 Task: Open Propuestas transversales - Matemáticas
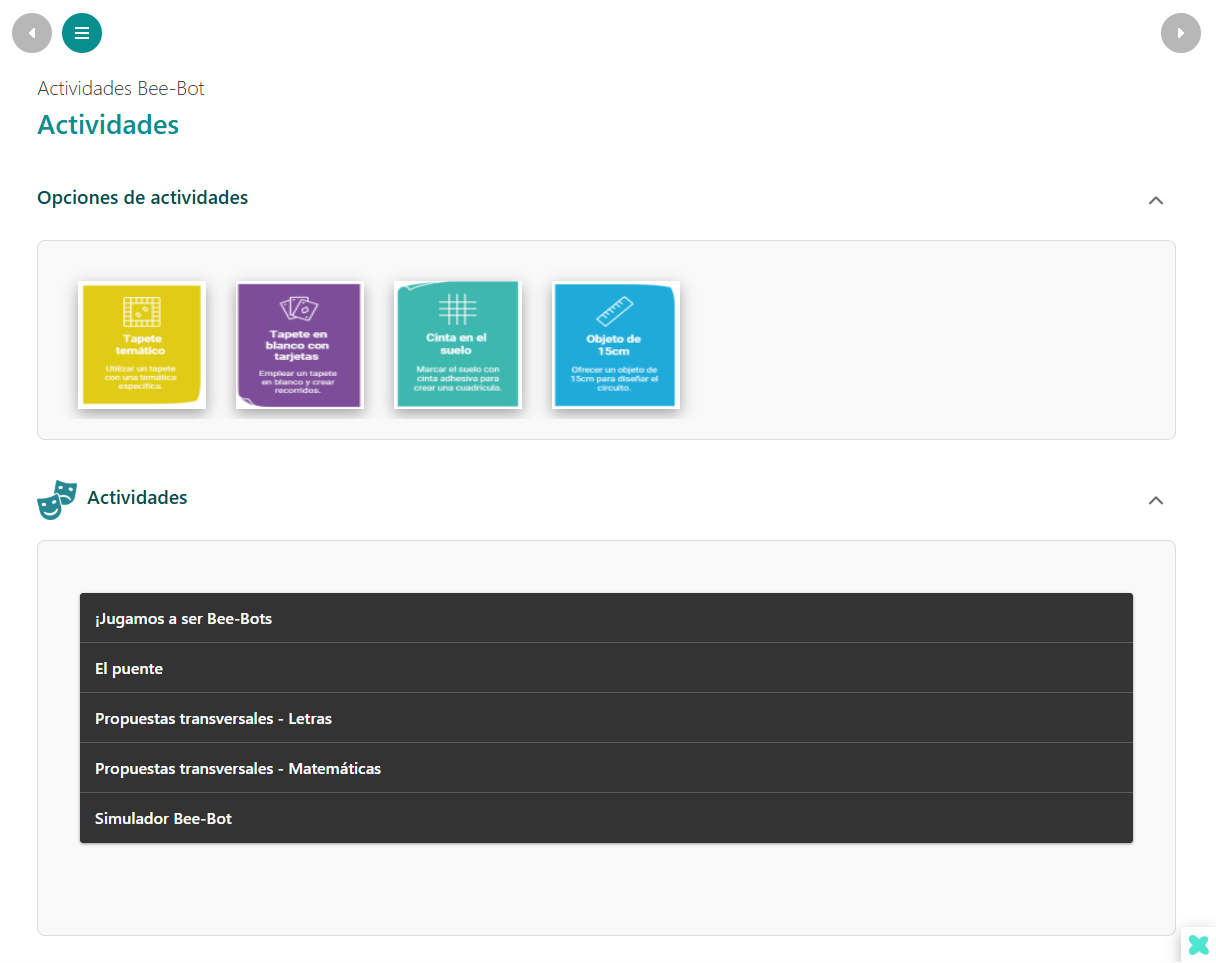pos(606,768)
